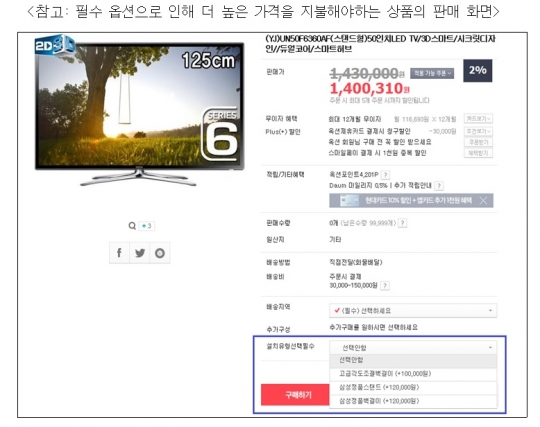Open help icon beside 추가 적립안내
Viewport: 540px width, 427px height.
click(439, 186)
